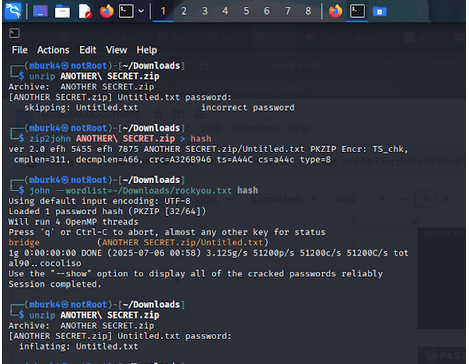Open the View menu
Image resolution: width=469 pixels, height=364 pixels.
pos(116,50)
